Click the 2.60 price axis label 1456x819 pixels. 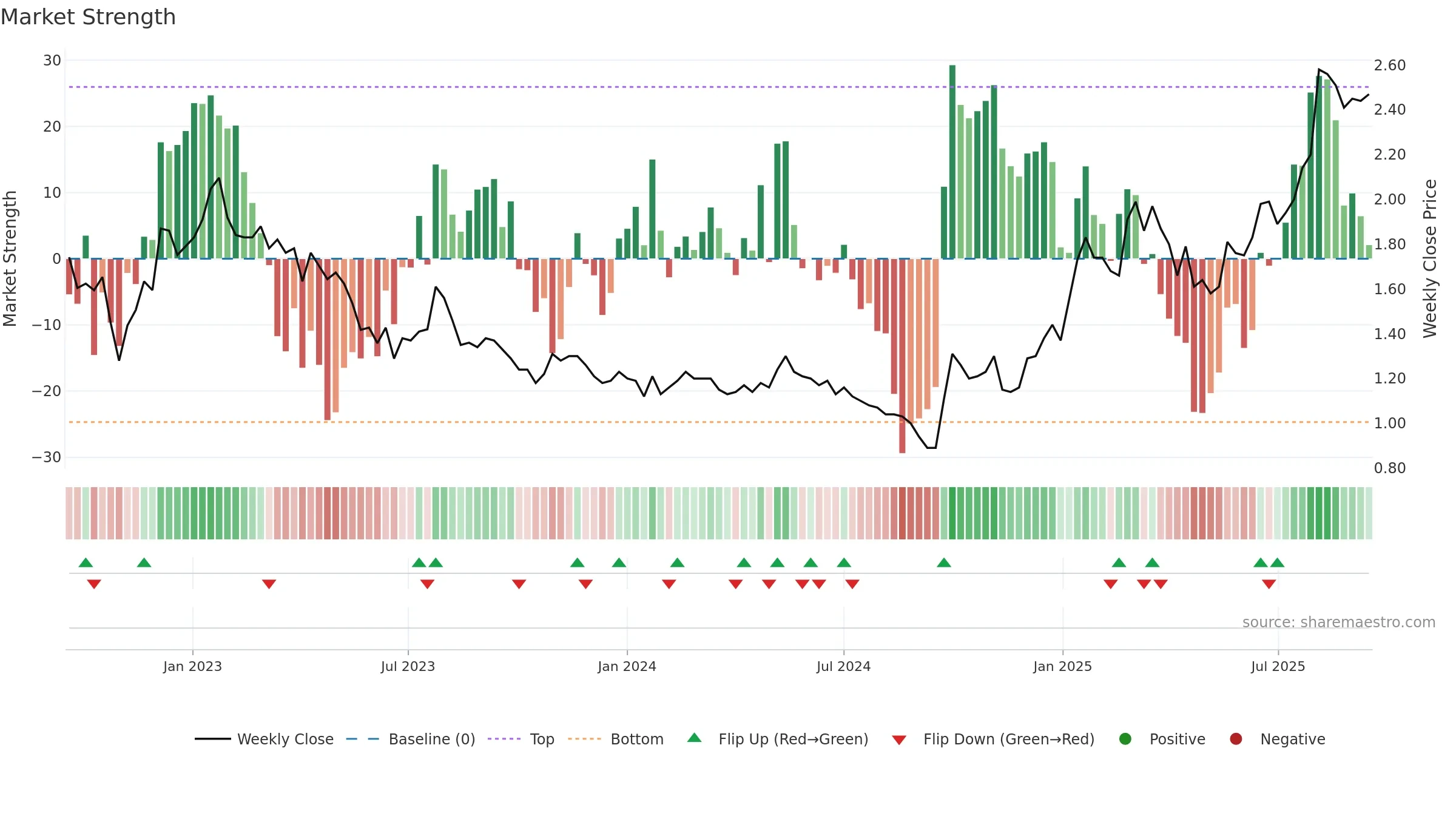1389,66
